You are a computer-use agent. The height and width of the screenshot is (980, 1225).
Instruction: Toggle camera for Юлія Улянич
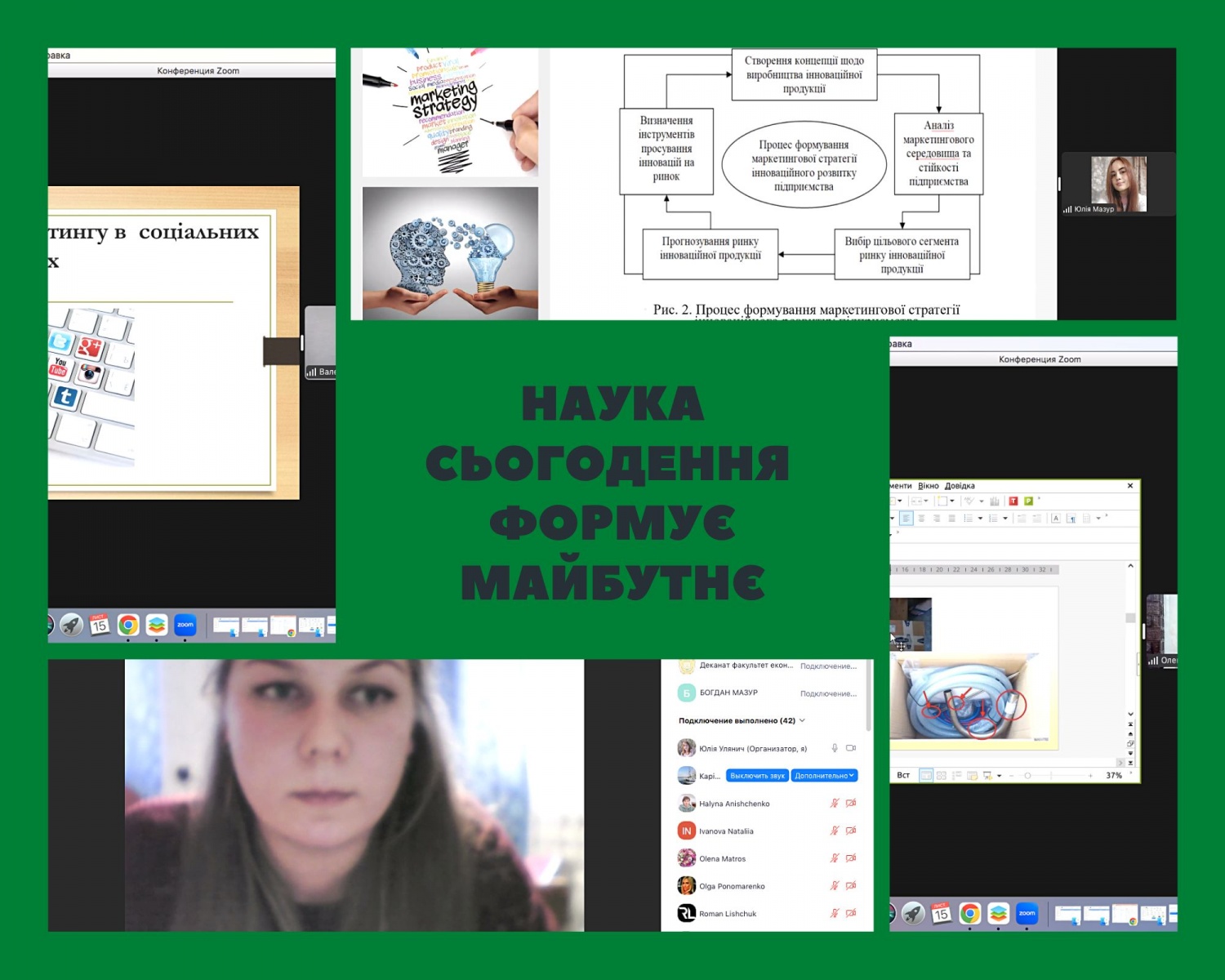(851, 748)
